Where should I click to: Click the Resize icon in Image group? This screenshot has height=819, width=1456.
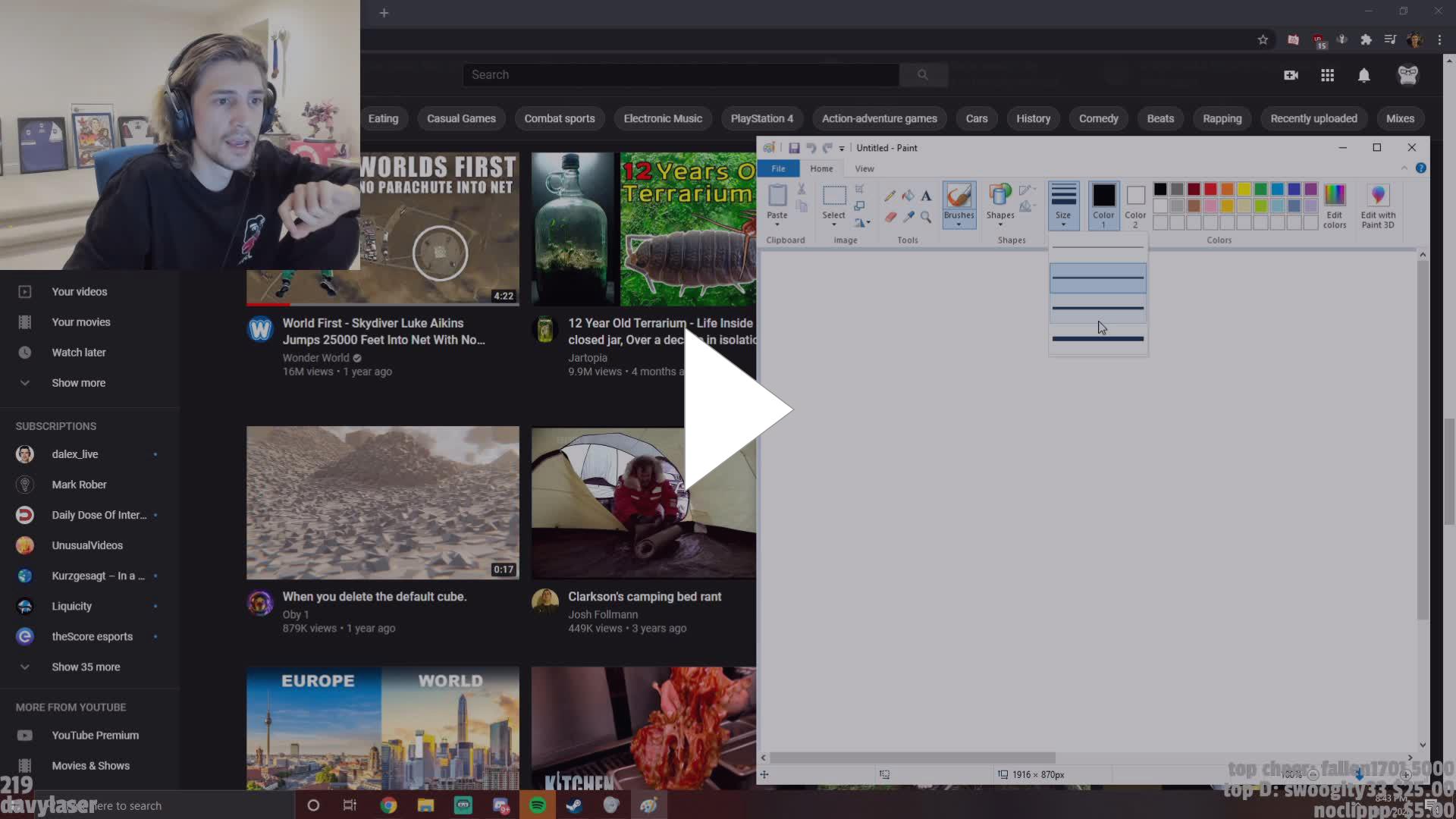point(859,206)
